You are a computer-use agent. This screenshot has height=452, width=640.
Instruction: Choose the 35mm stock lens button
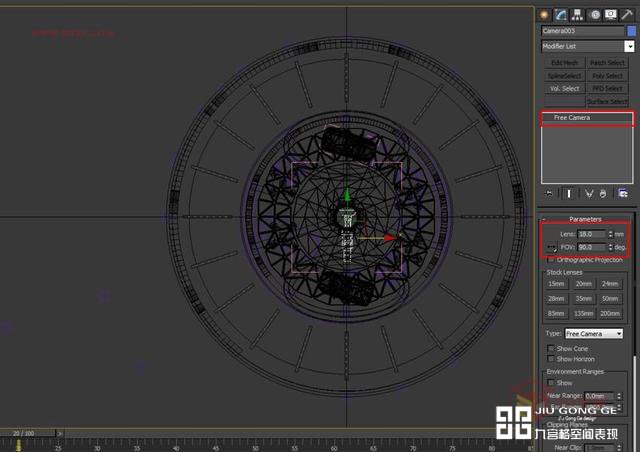[x=585, y=298]
